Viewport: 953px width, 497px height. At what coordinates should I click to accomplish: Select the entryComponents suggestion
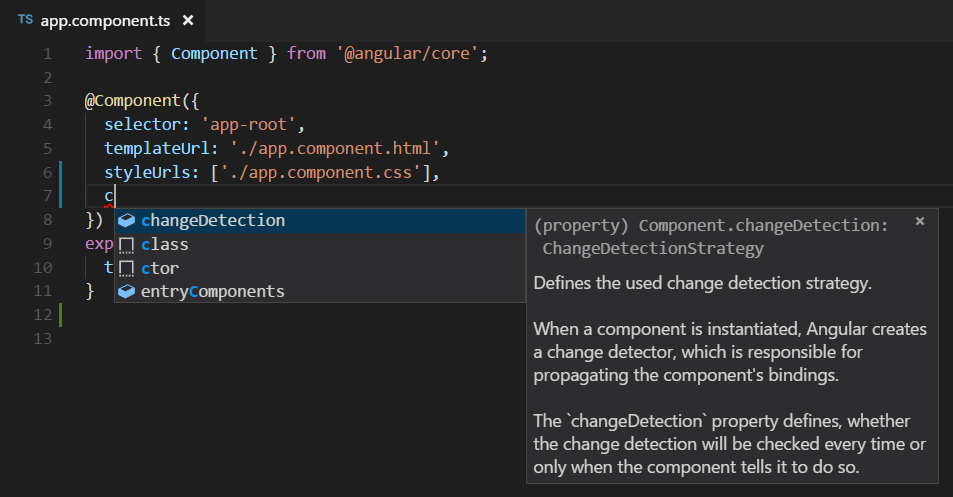click(x=213, y=292)
